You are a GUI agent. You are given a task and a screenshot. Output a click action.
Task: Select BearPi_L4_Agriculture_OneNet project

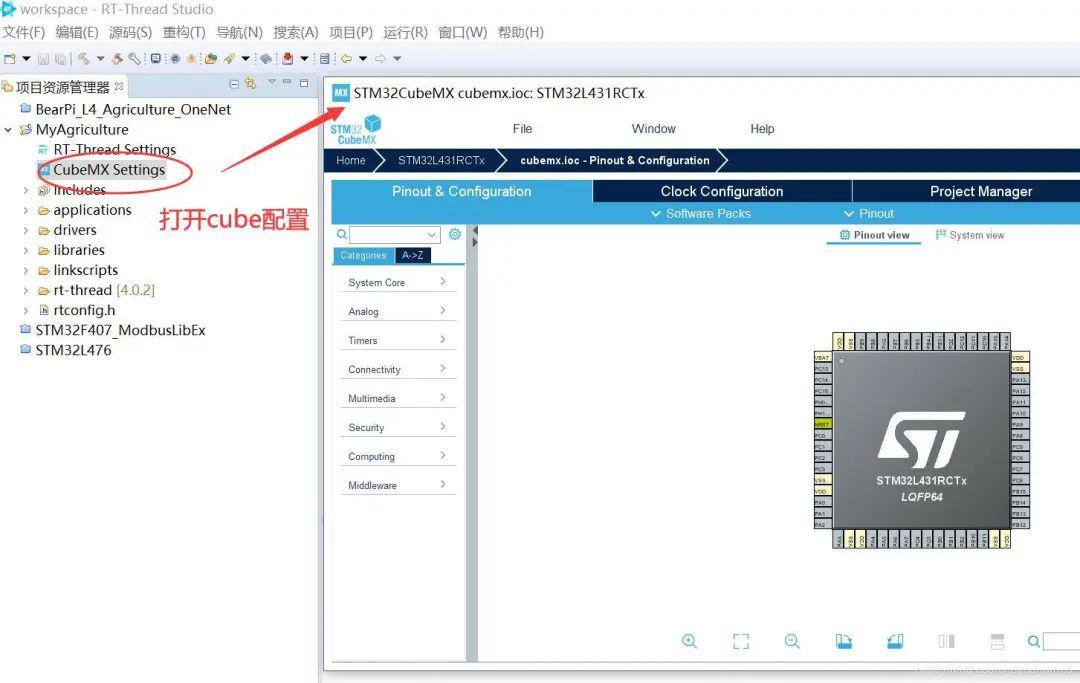point(133,109)
